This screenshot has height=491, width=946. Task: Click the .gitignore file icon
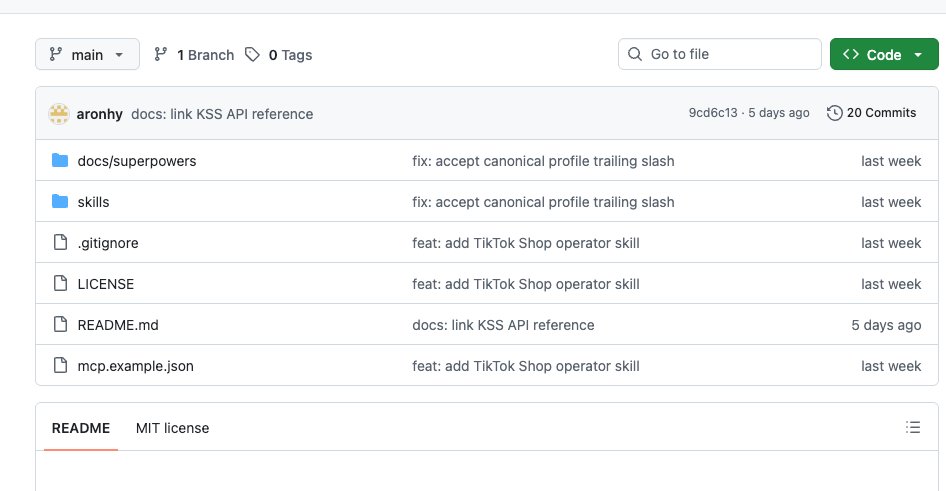pos(60,242)
